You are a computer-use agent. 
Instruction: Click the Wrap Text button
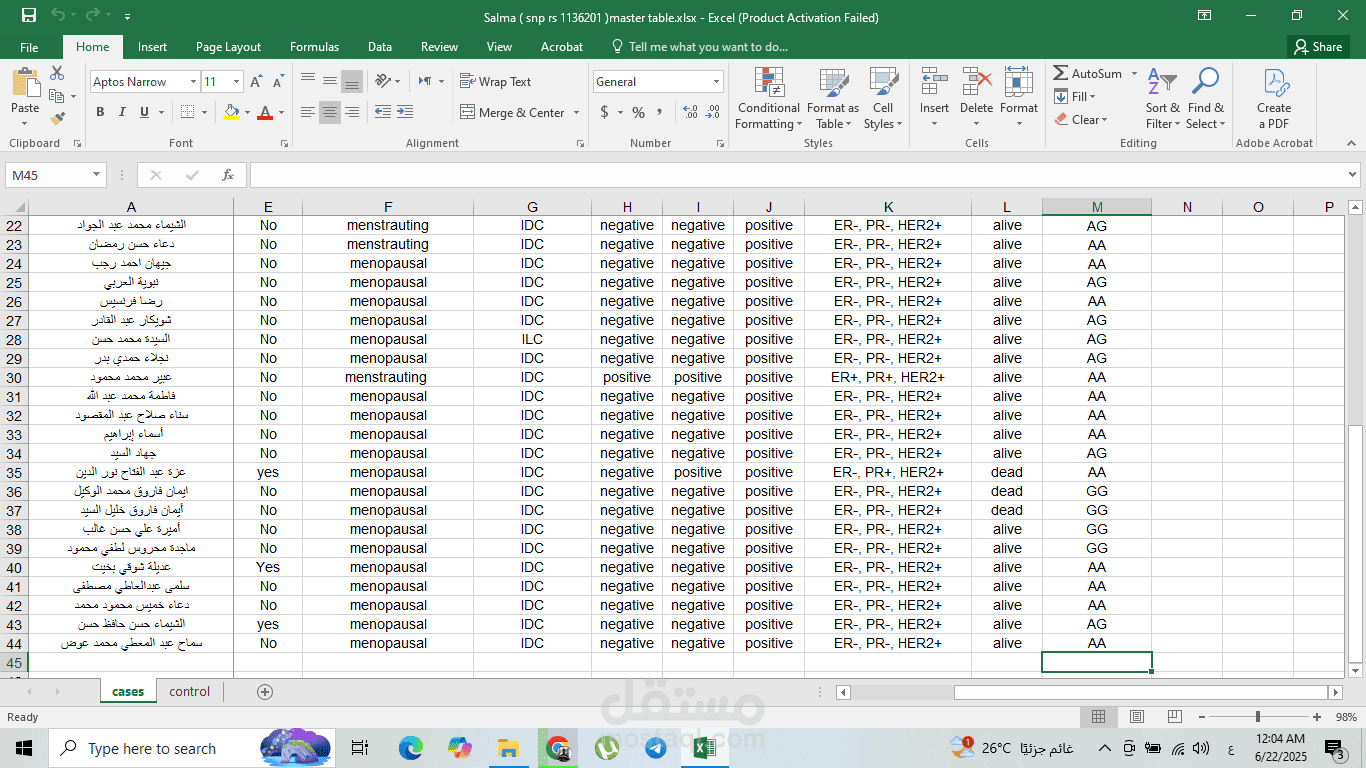coord(495,82)
